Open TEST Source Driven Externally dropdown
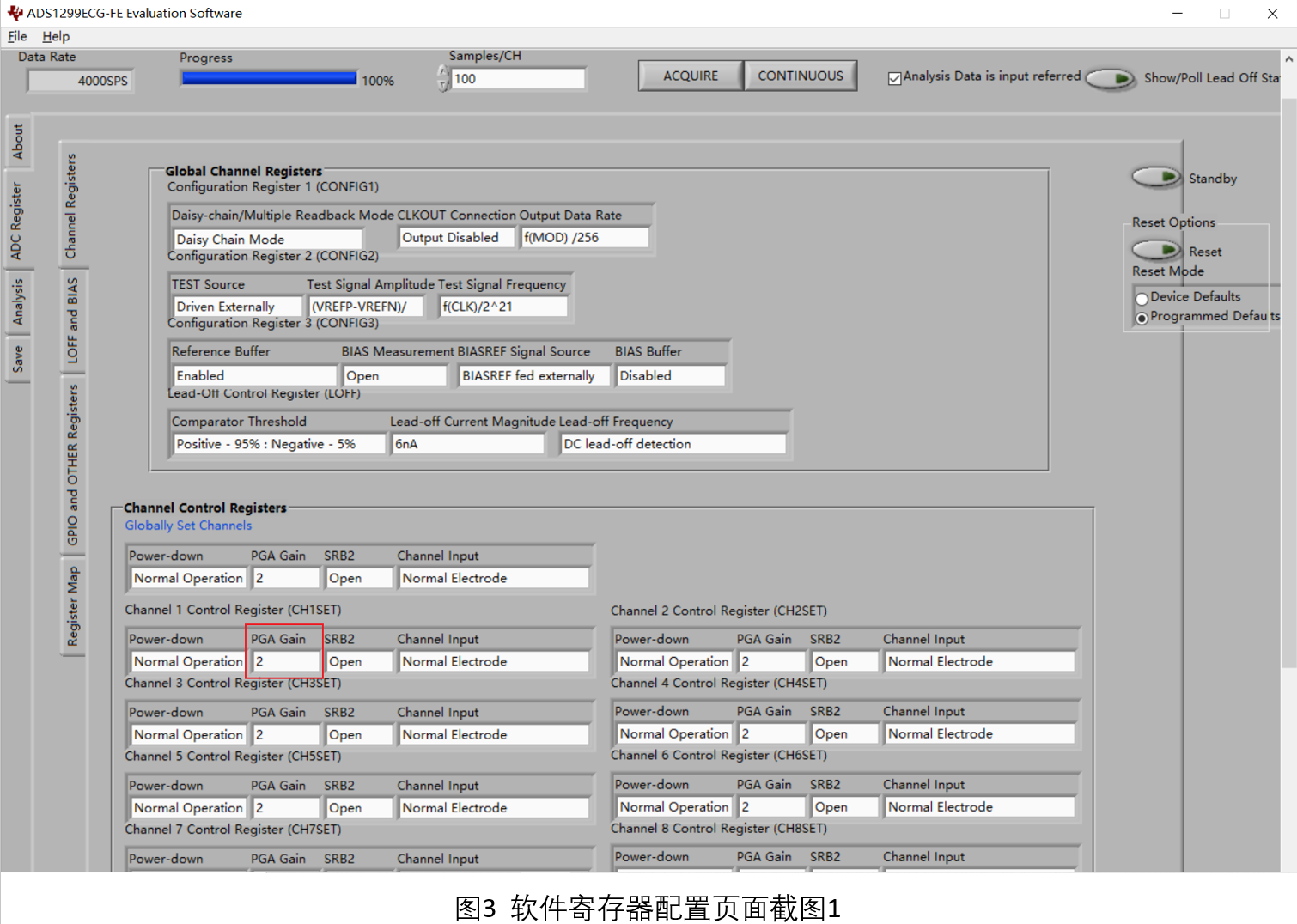This screenshot has width=1297, height=924. point(238,307)
